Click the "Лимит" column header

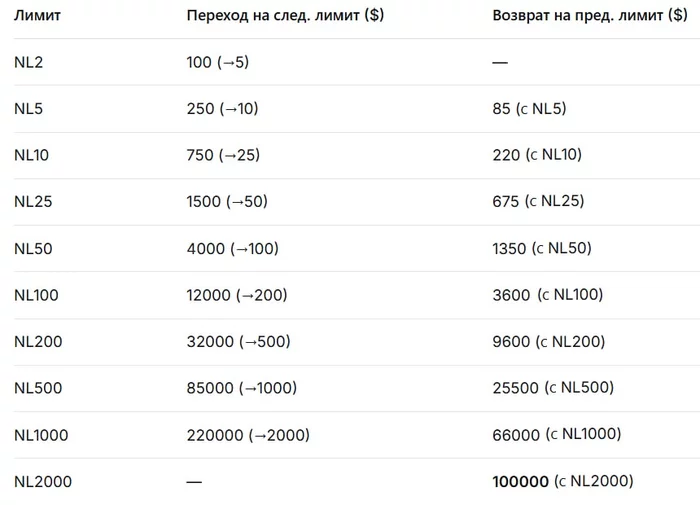(37, 16)
